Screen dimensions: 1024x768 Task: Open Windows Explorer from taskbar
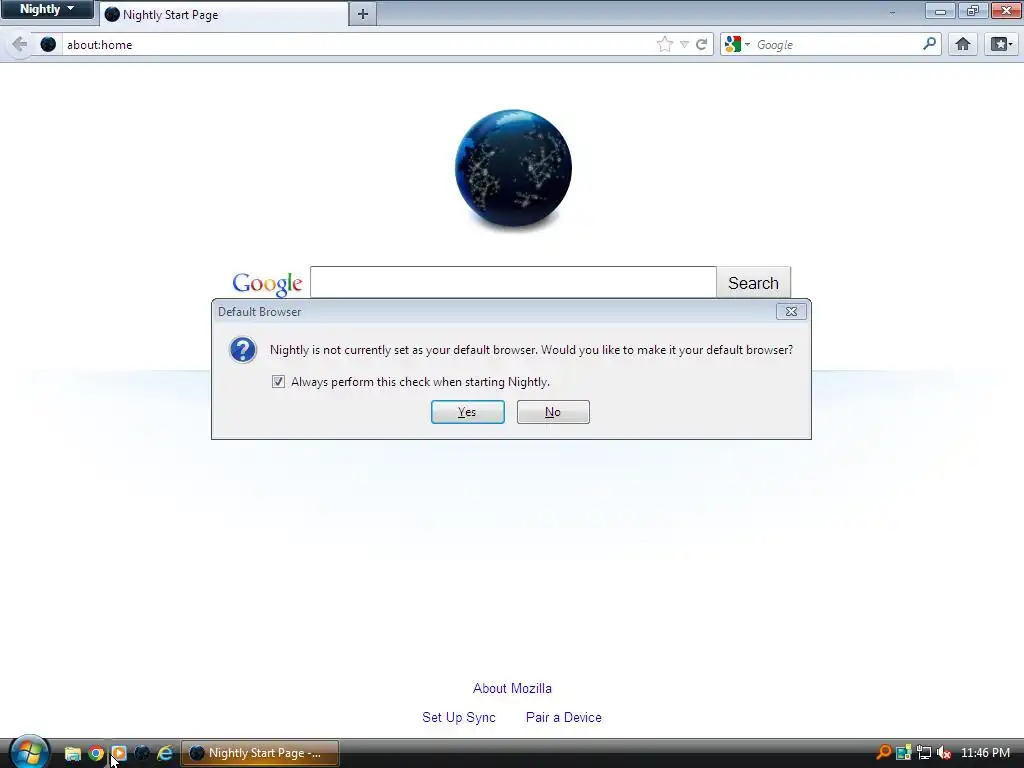72,754
